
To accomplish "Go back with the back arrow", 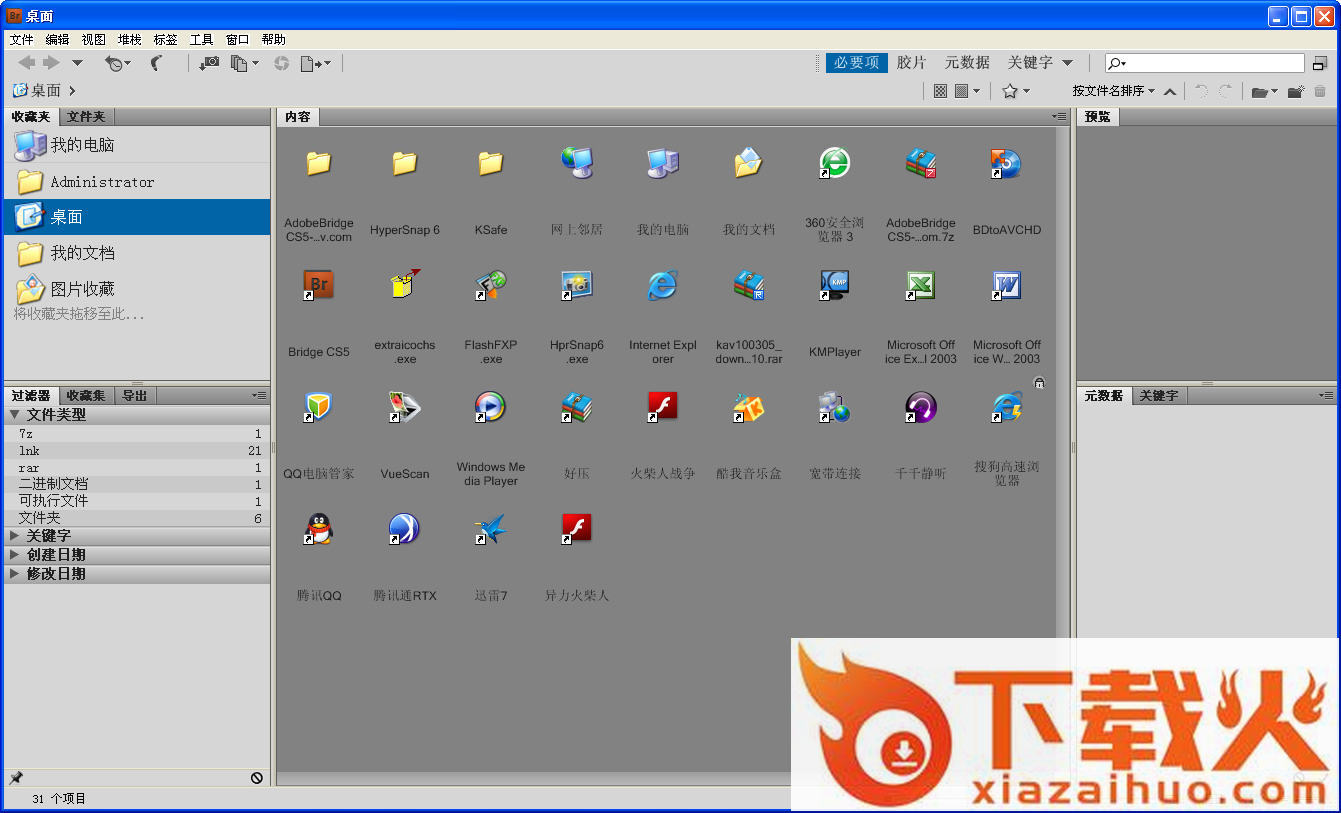I will click(x=27, y=63).
